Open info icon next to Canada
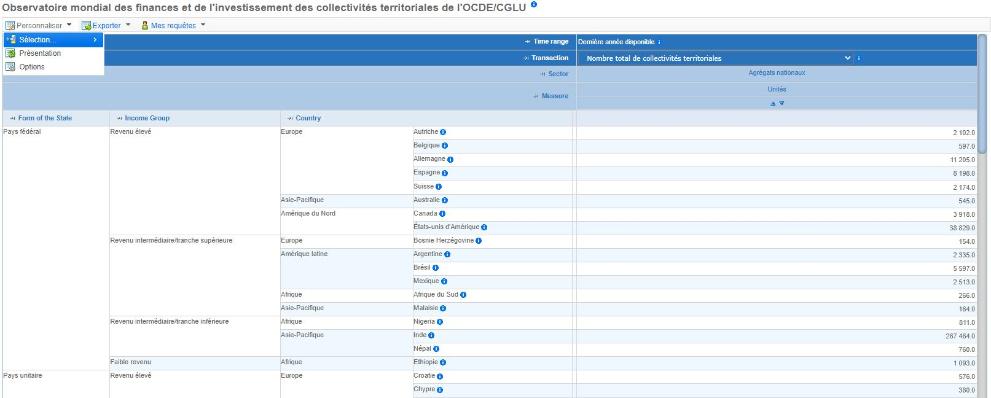Image resolution: width=991 pixels, height=398 pixels. tap(442, 214)
